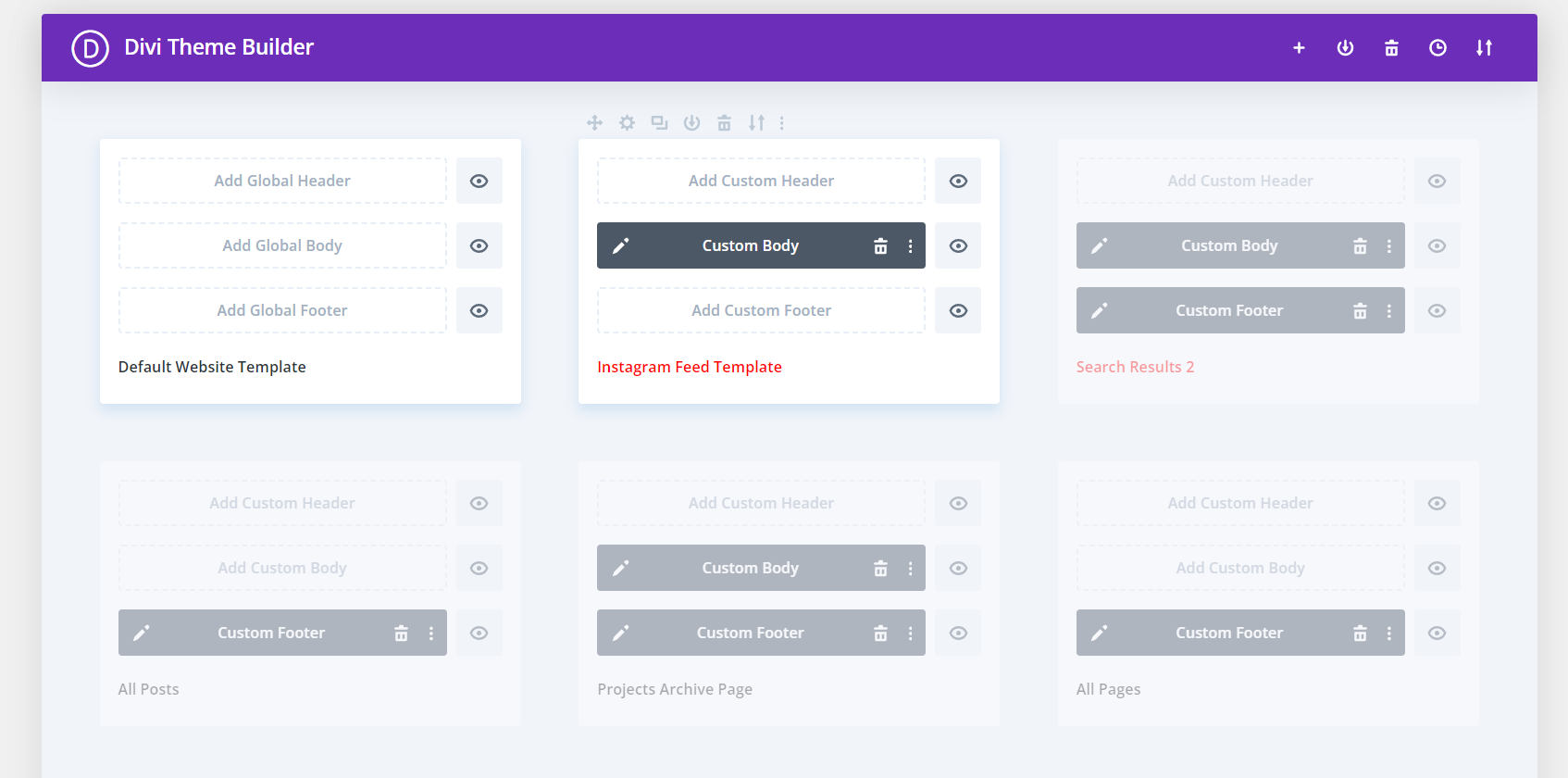1568x778 pixels.
Task: Open Search Results 2 Custom Footer options dots
Action: point(1388,310)
